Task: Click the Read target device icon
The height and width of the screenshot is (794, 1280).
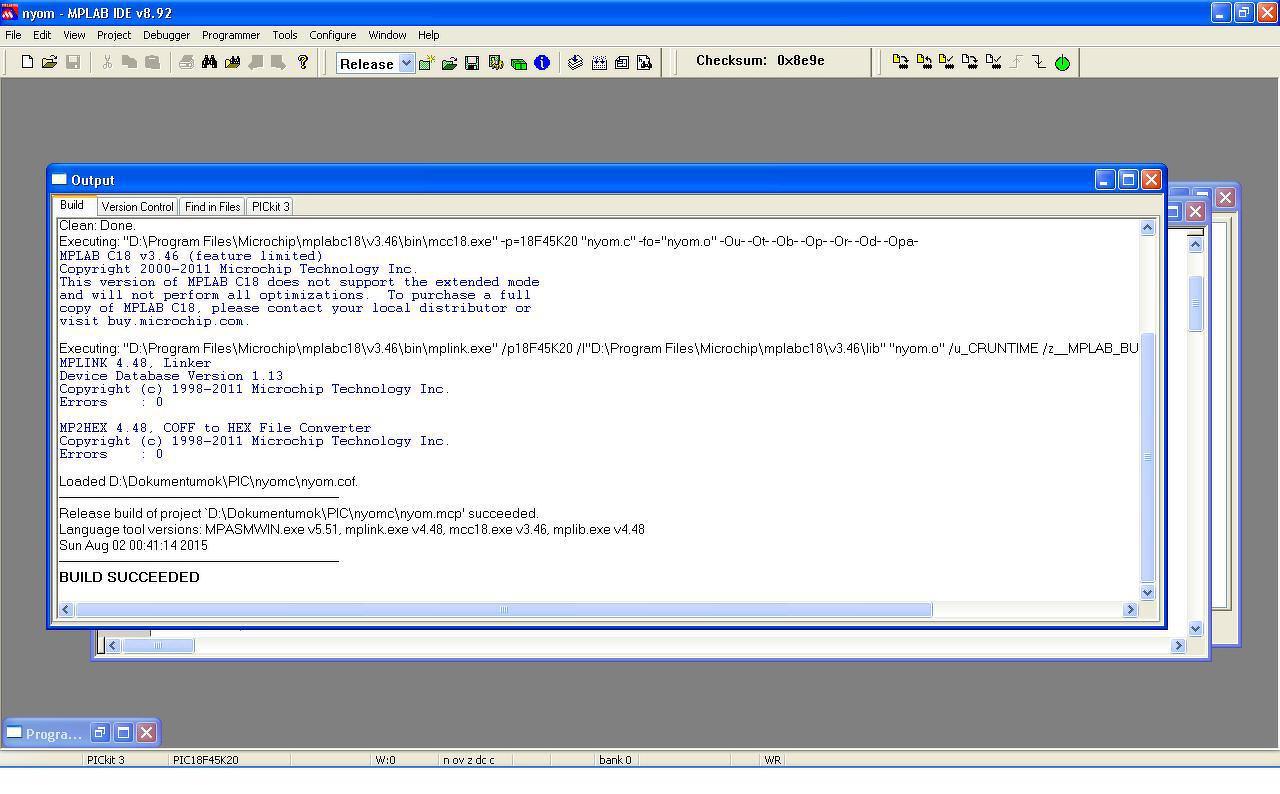Action: tap(924, 62)
